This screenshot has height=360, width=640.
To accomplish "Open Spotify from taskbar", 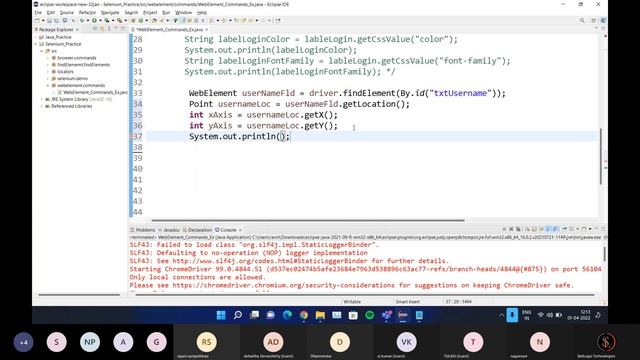I will 370,315.
